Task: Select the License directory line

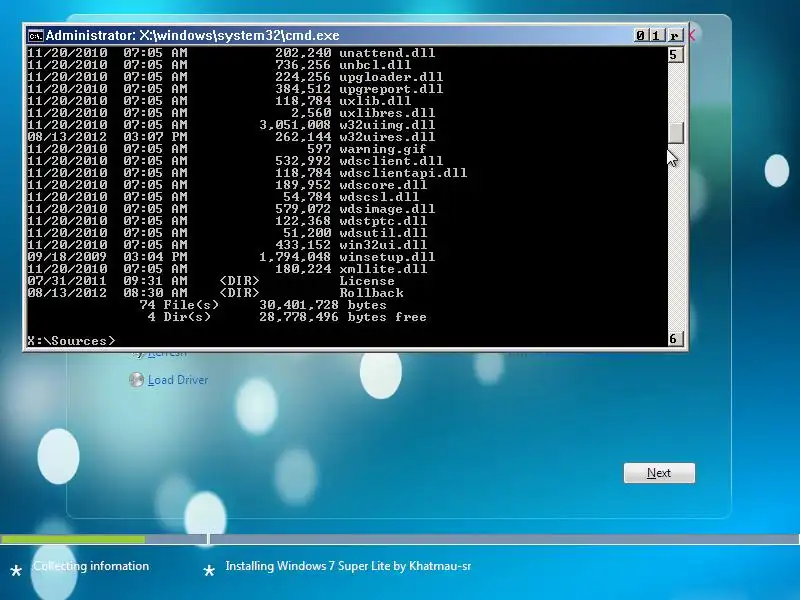Action: tap(211, 281)
